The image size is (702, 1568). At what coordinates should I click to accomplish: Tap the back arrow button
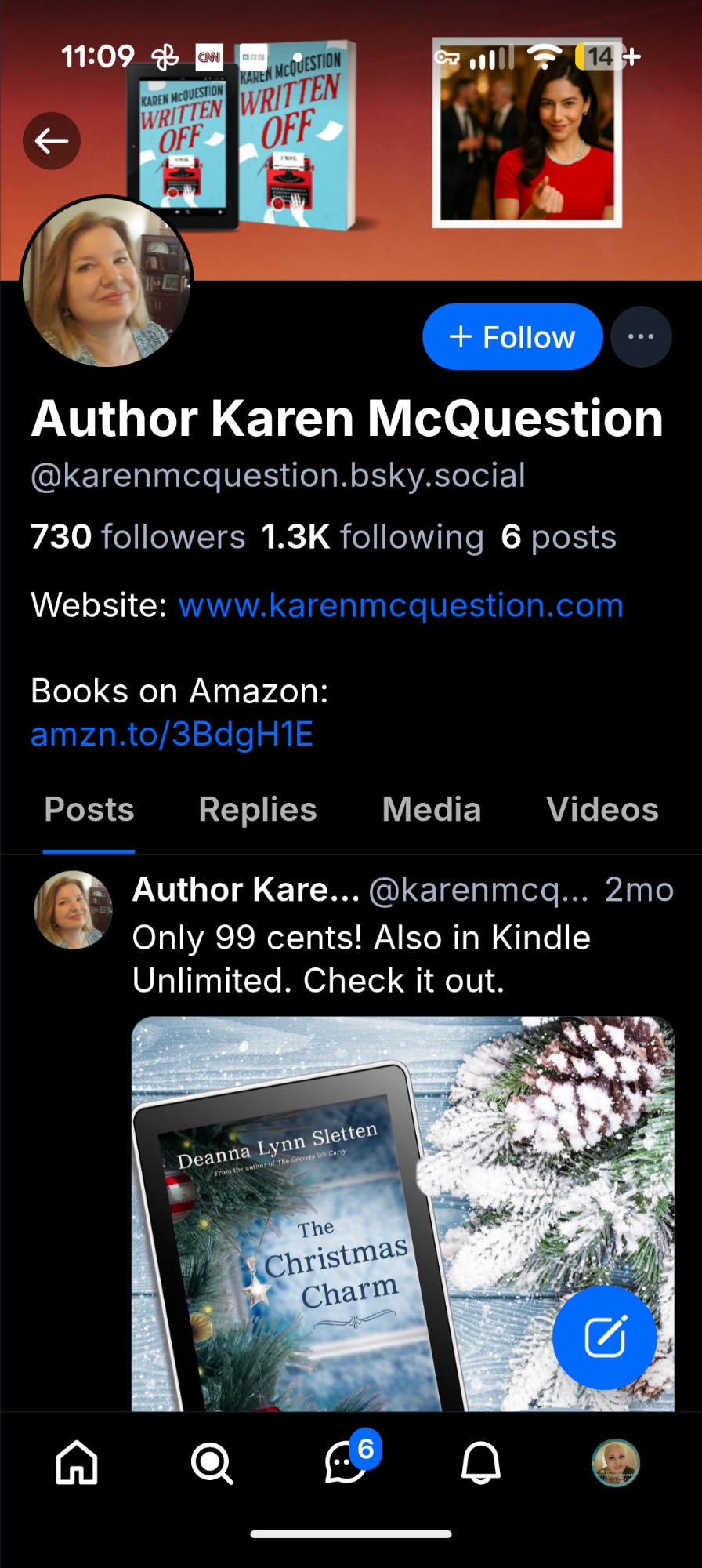(52, 141)
